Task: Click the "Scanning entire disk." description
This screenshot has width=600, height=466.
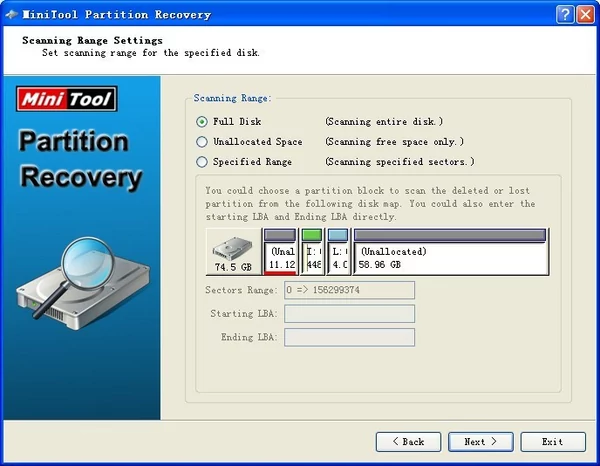Action: tap(384, 122)
